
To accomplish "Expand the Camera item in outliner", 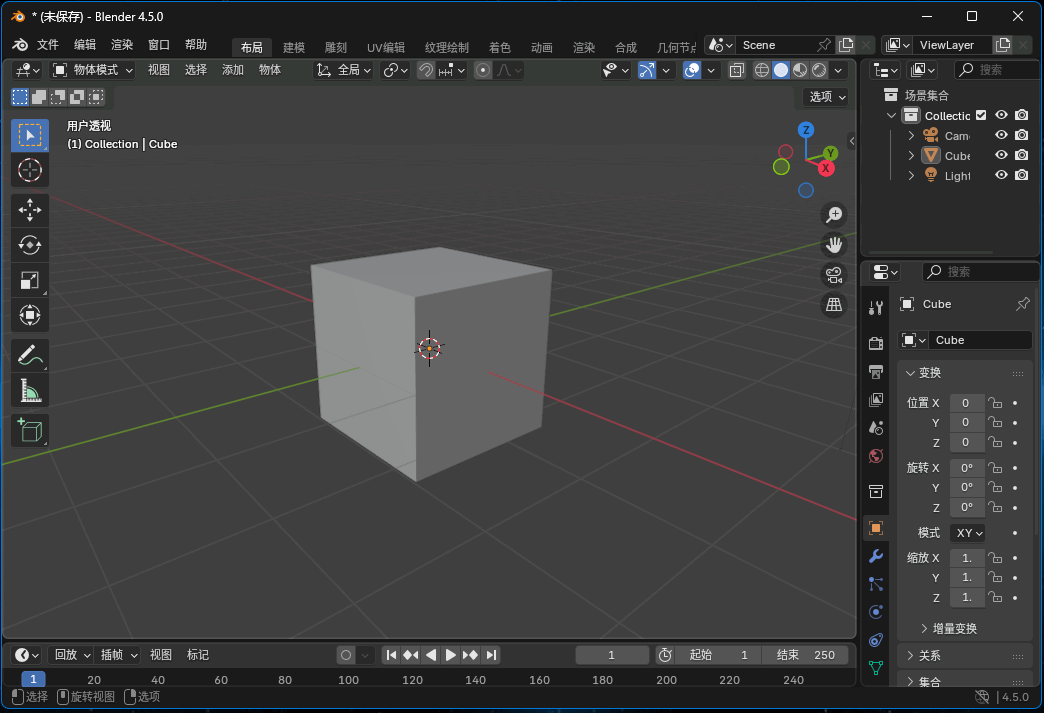I will (x=911, y=135).
